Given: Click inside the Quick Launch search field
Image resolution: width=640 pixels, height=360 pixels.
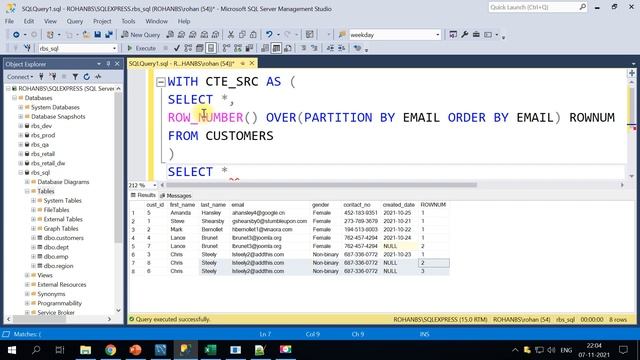Looking at the screenshot, I should [x=533, y=7].
